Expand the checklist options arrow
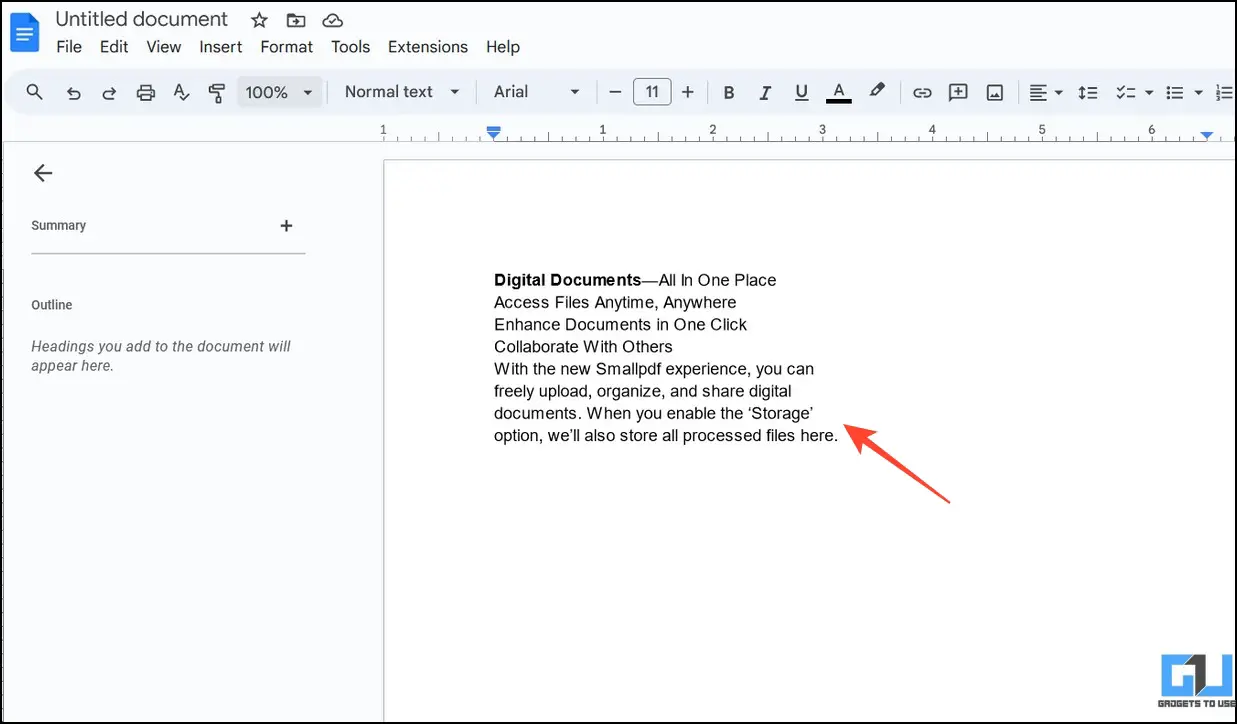This screenshot has width=1237, height=724. click(1149, 93)
